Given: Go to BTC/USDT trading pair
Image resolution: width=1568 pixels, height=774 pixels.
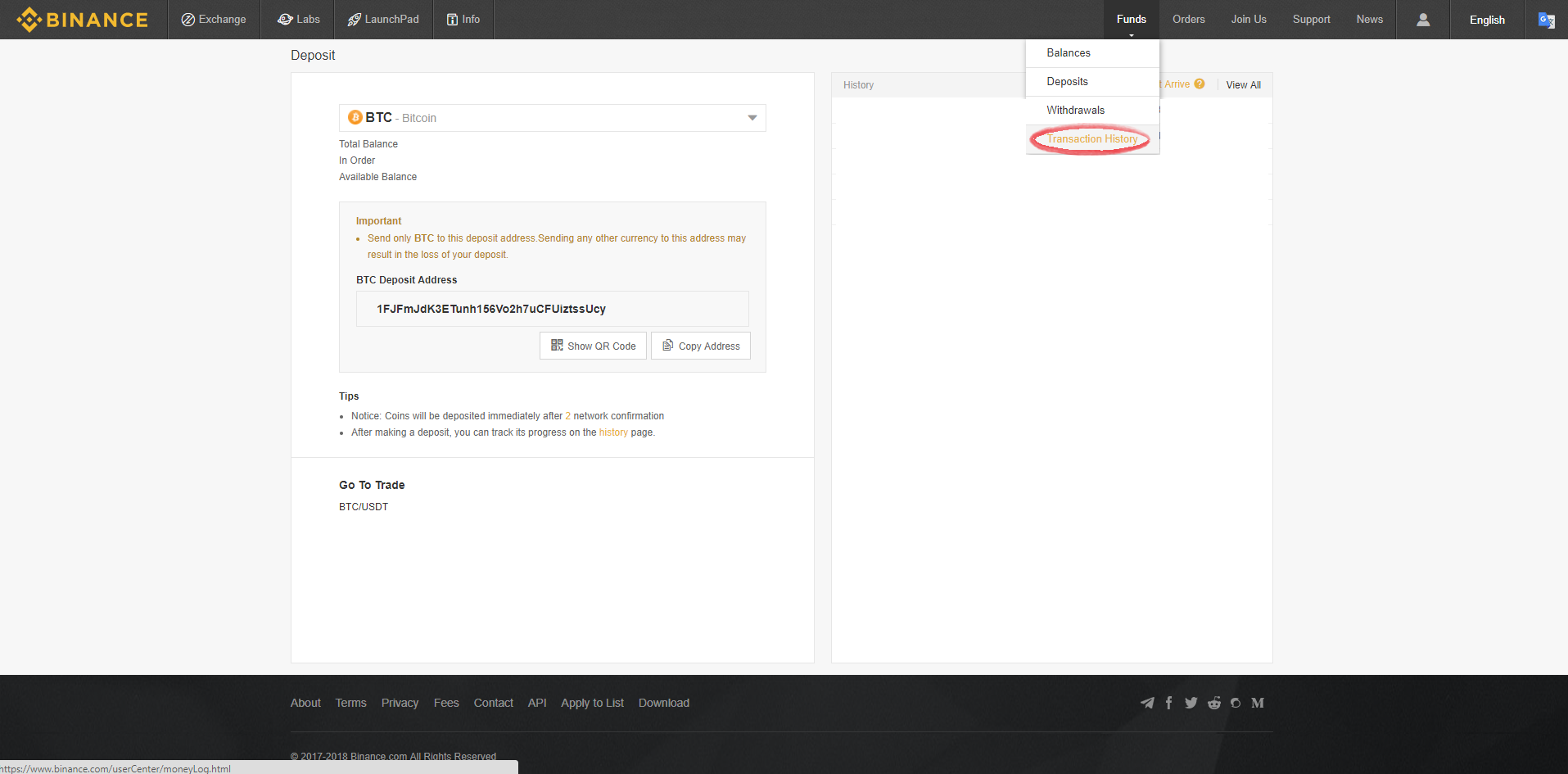Looking at the screenshot, I should [364, 507].
